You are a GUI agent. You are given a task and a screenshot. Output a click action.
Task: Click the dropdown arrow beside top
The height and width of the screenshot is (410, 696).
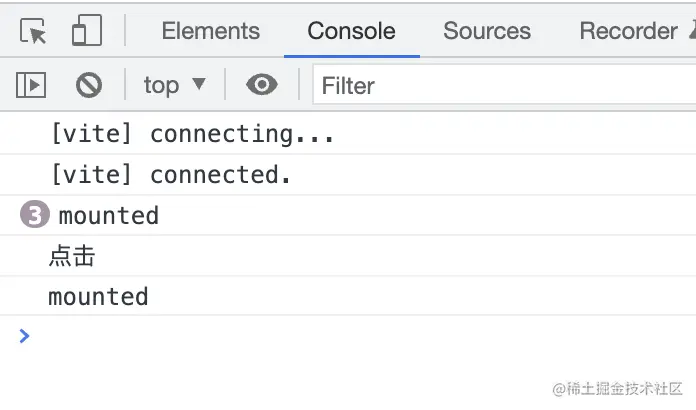tap(199, 83)
